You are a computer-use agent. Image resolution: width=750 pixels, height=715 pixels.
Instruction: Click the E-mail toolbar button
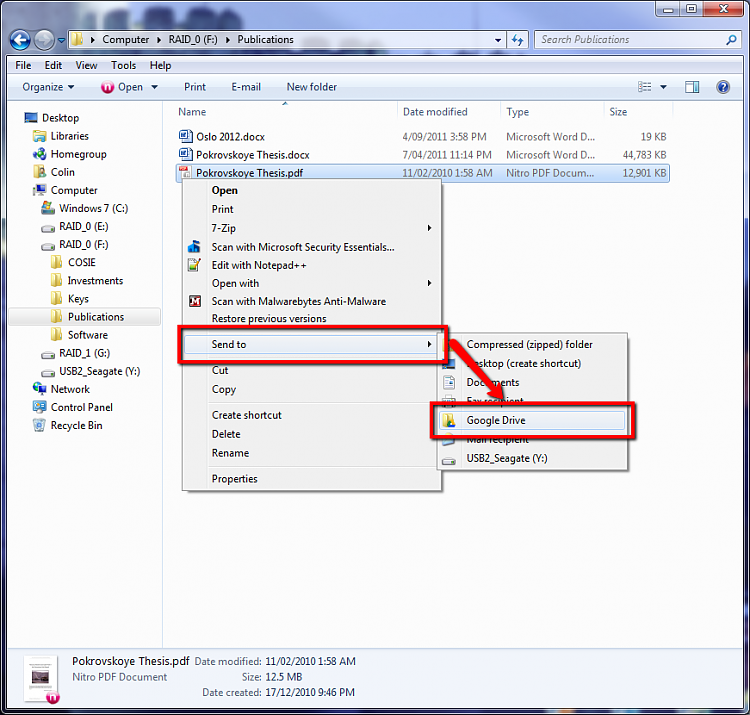point(246,87)
